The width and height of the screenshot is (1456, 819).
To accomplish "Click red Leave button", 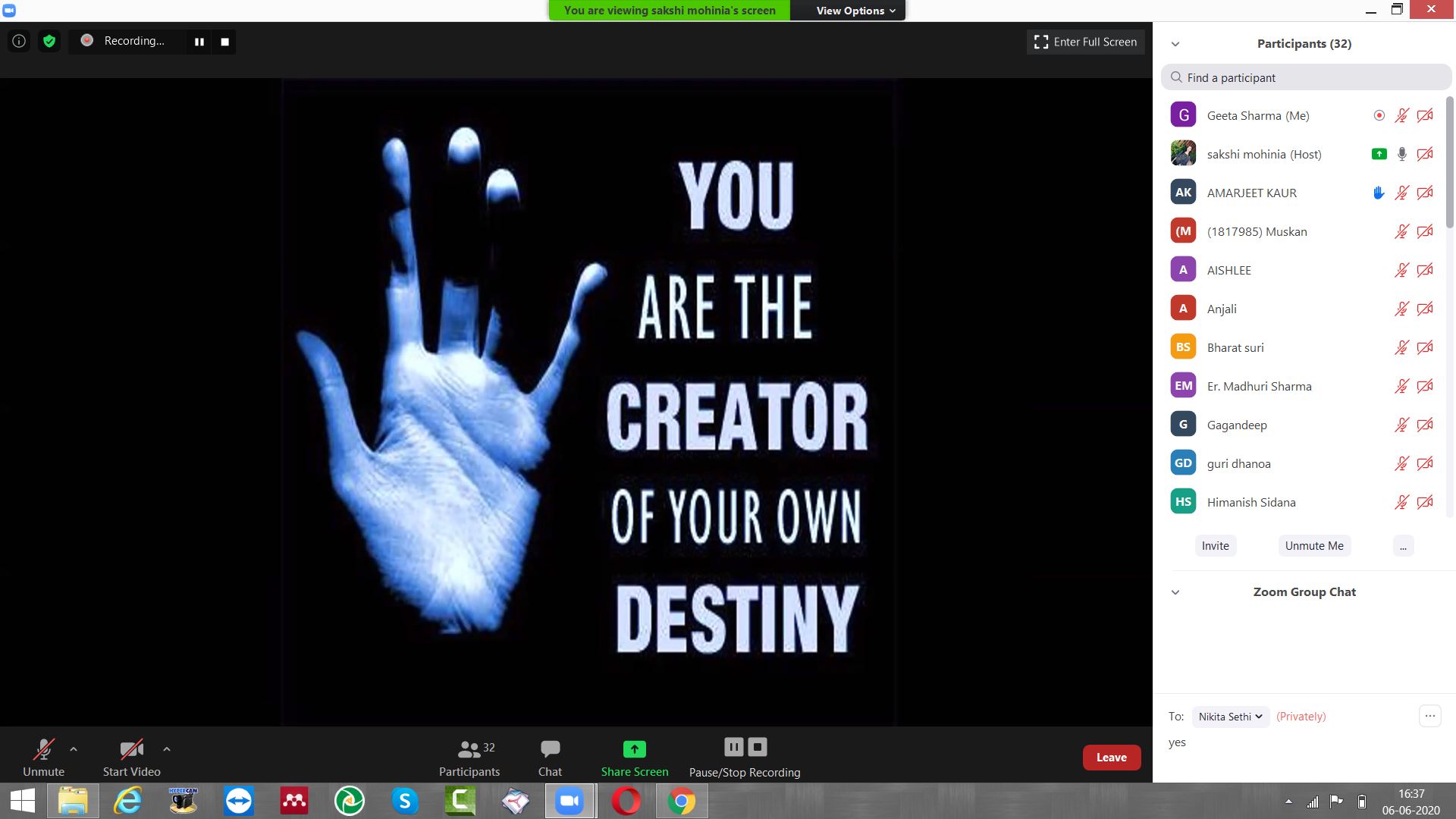I will (x=1111, y=758).
